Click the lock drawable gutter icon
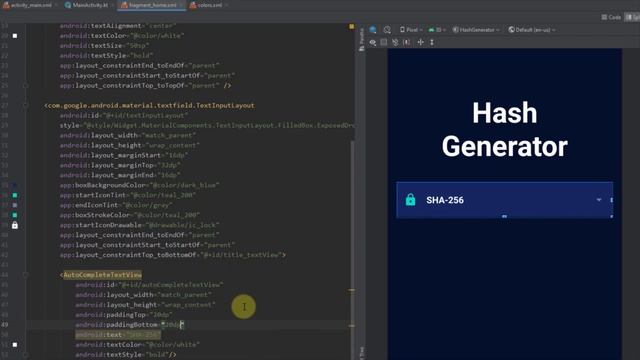640x360 pixels. (x=15, y=225)
